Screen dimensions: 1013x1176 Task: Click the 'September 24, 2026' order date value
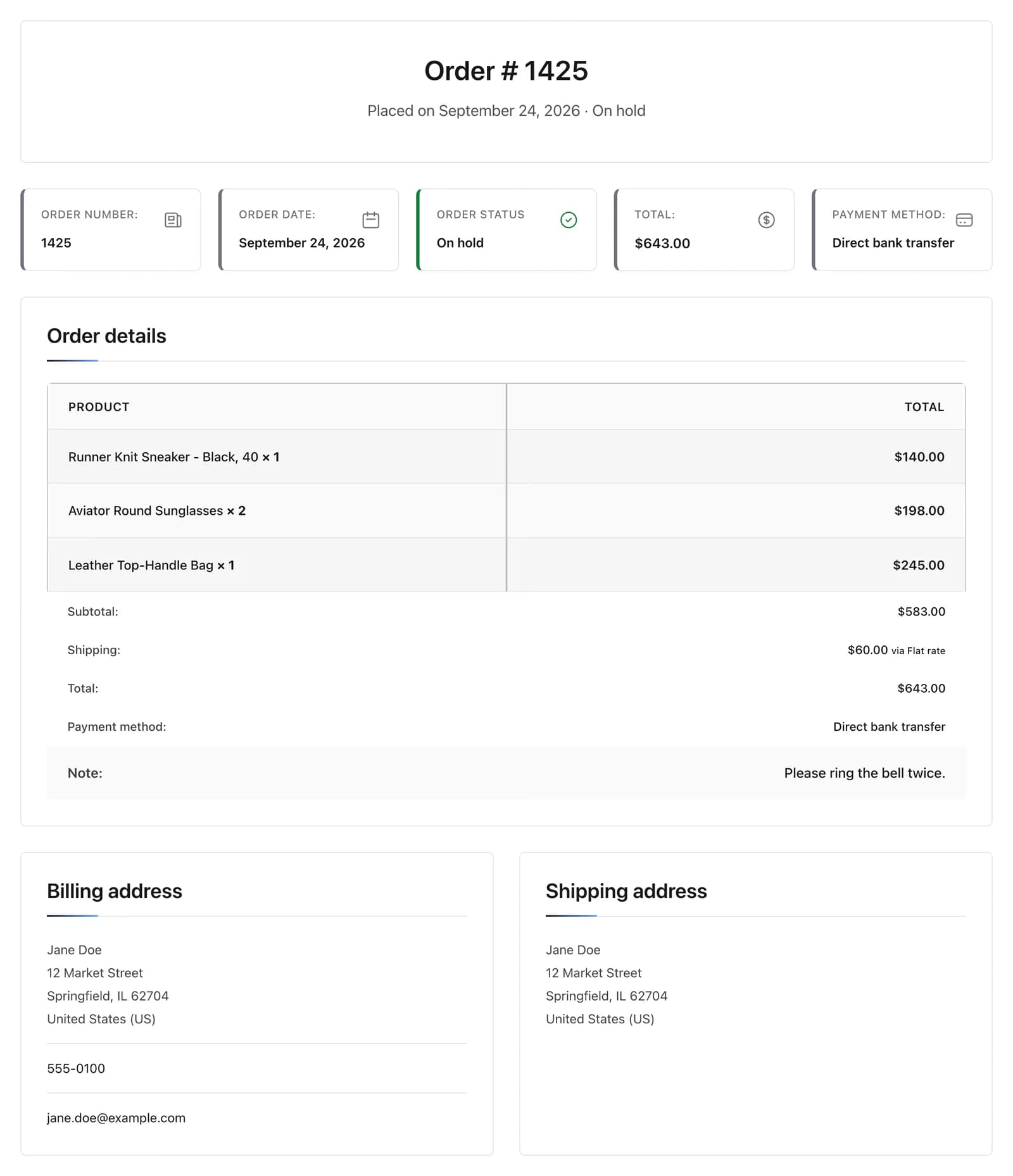(301, 243)
